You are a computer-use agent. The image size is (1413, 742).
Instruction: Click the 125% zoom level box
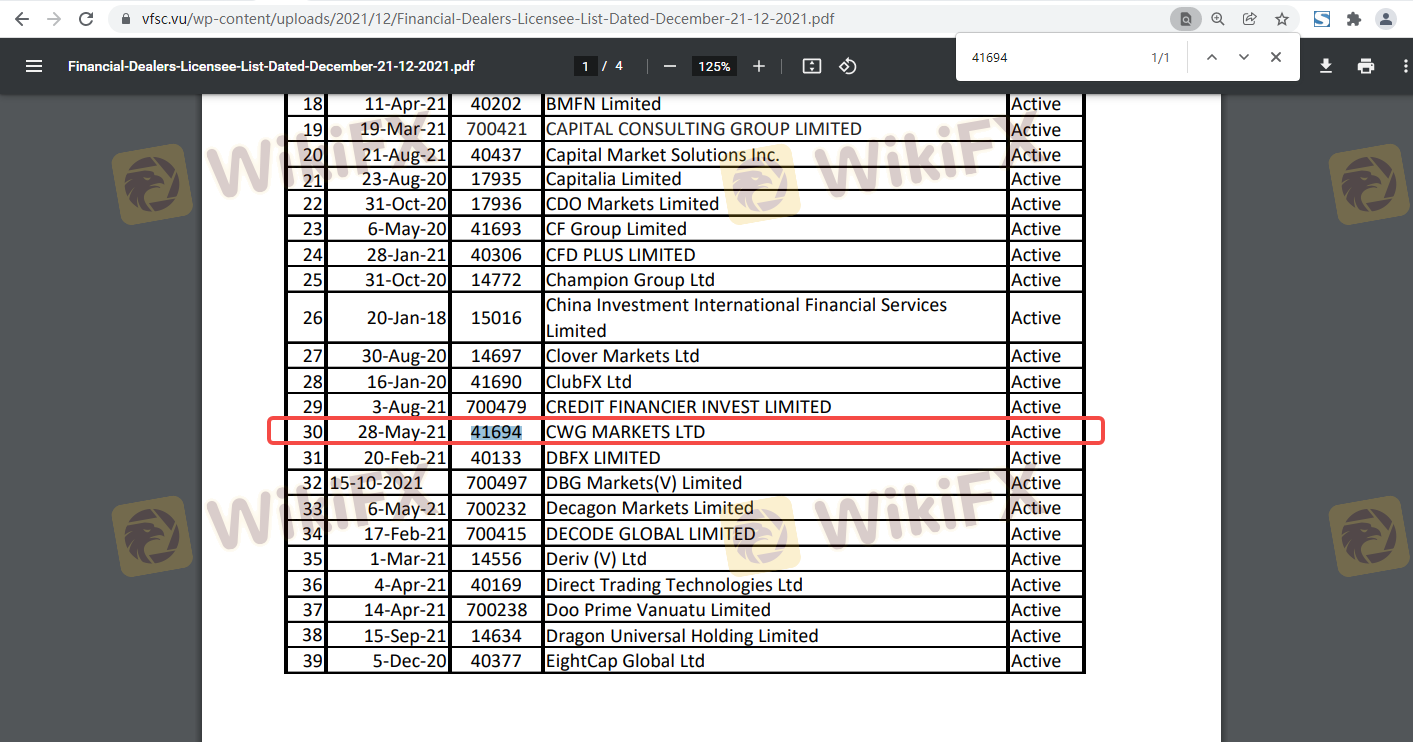point(714,66)
